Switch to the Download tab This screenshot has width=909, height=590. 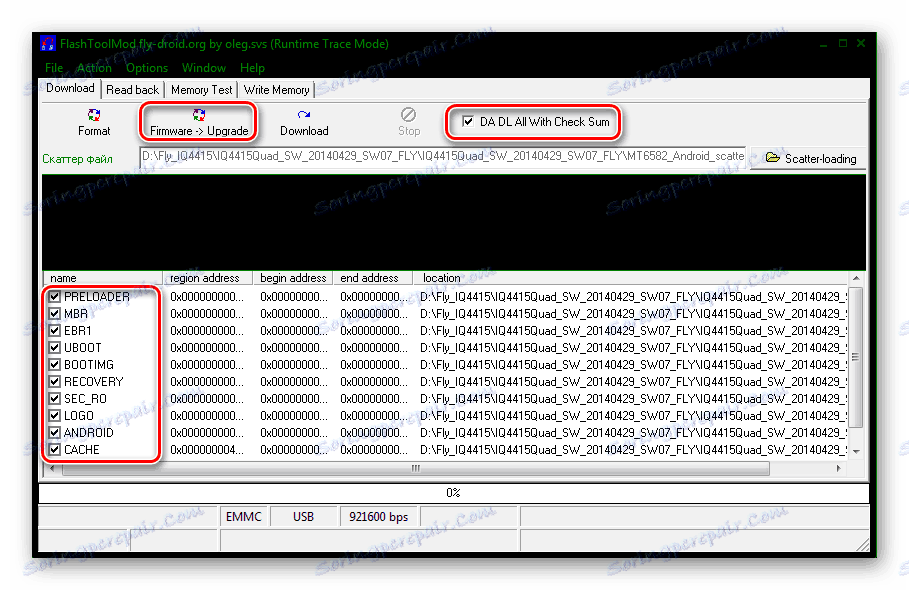[x=70, y=88]
